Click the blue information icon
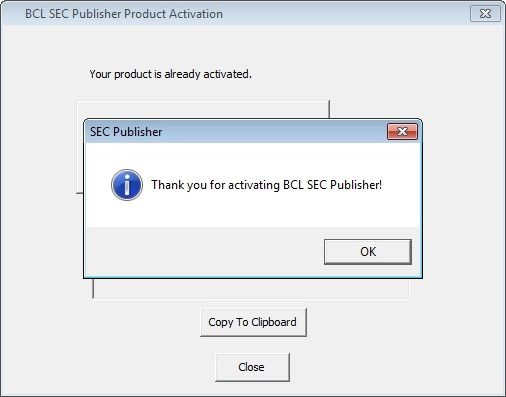 tap(127, 185)
